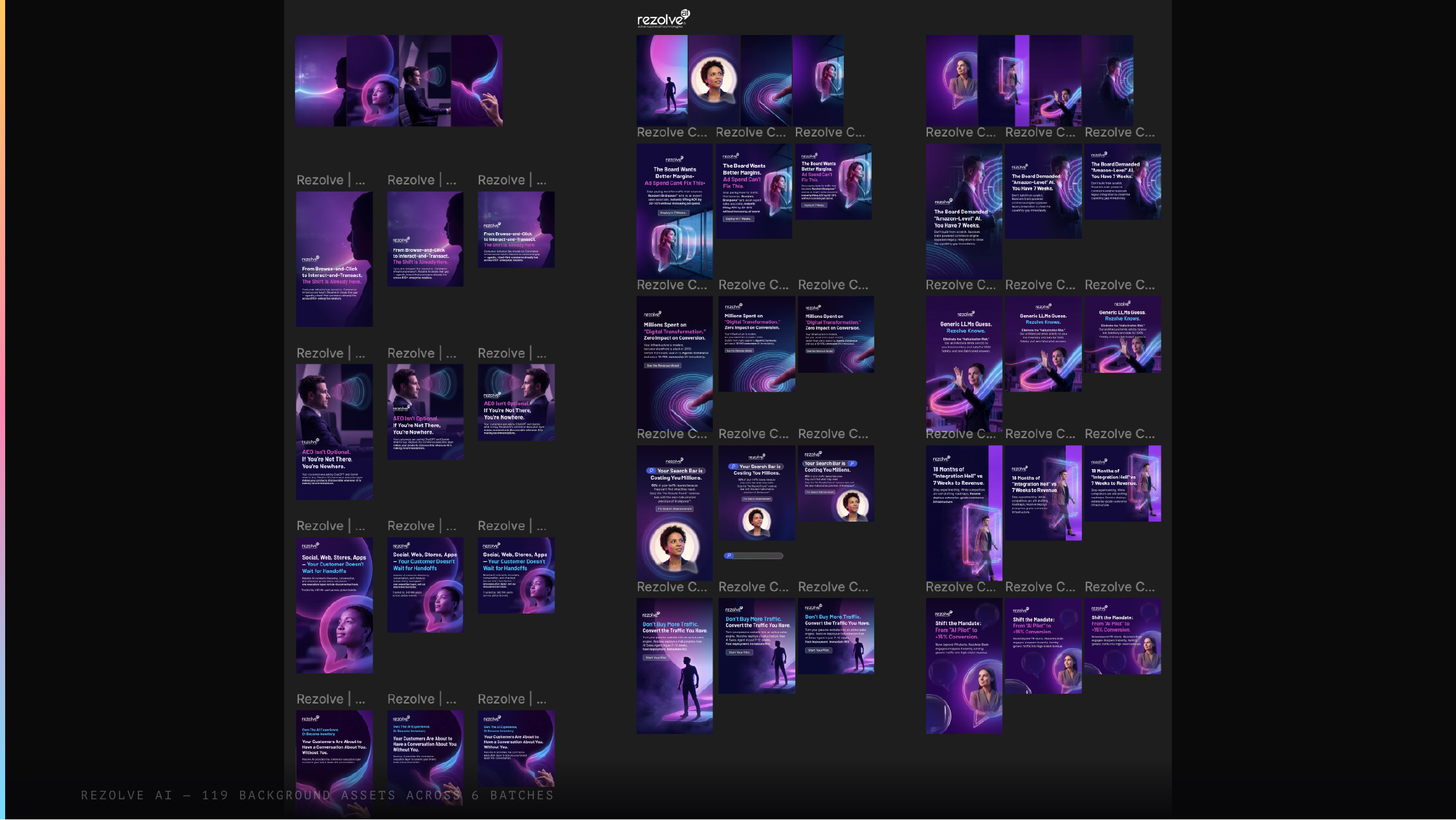This screenshot has width=1456, height=820.
Task: Click 'Fix Search Abandonment' button in tall Search Bar ad
Action: 675,509
